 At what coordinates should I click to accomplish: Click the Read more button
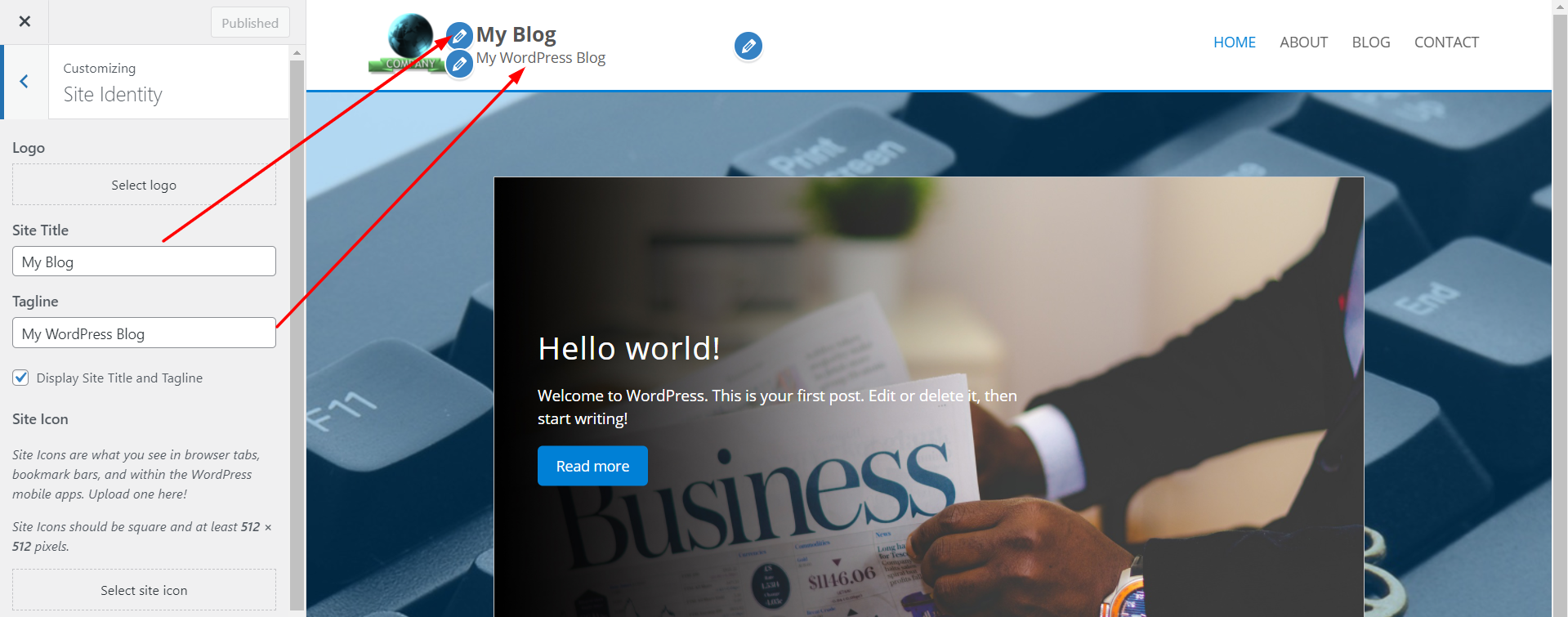click(x=592, y=466)
